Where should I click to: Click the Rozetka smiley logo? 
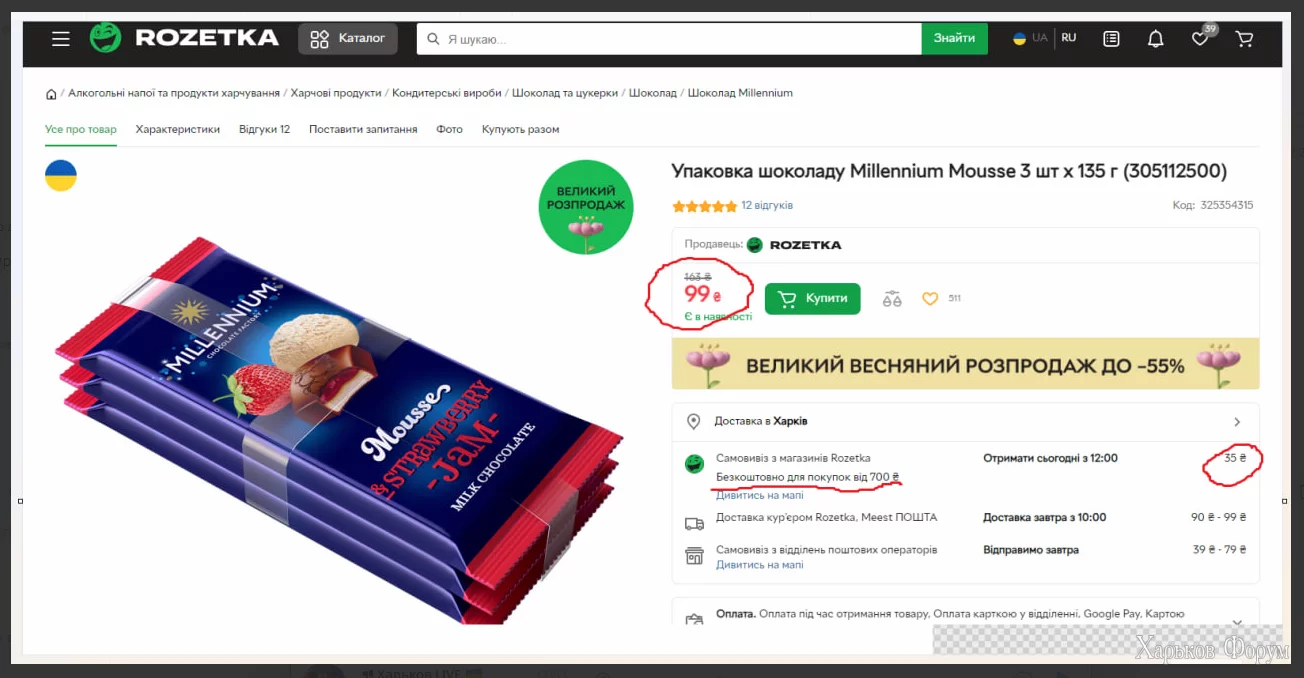(105, 38)
